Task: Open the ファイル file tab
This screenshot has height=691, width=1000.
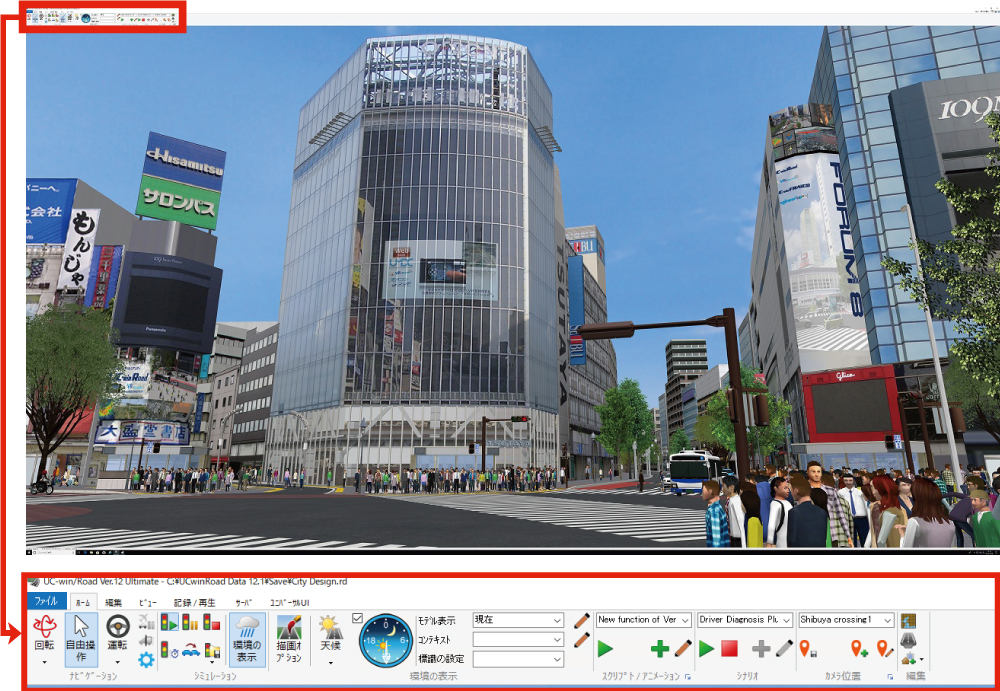Action: coord(46,601)
